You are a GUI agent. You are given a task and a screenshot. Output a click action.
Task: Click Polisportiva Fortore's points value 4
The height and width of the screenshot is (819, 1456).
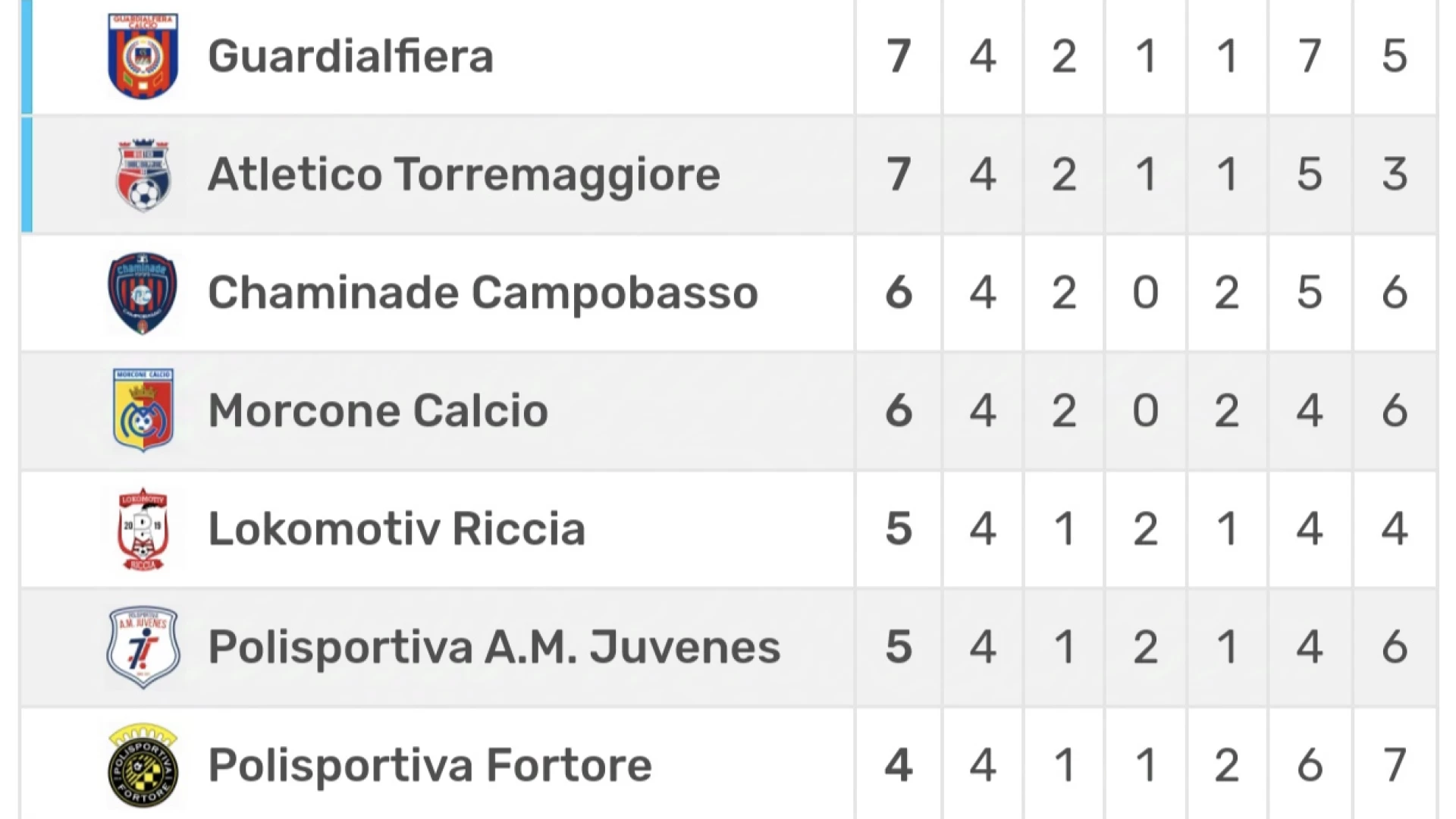tap(899, 765)
